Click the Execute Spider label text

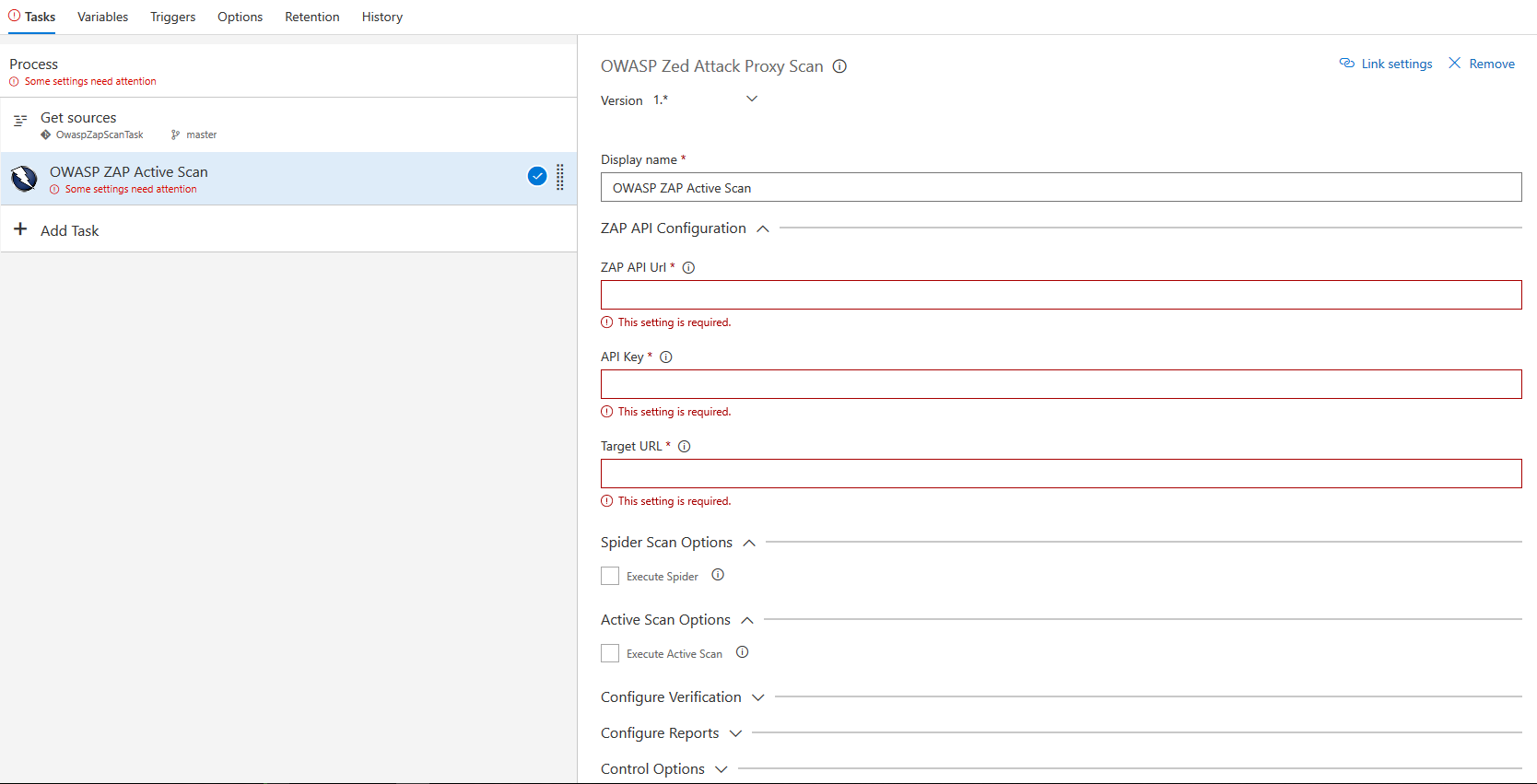point(663,577)
